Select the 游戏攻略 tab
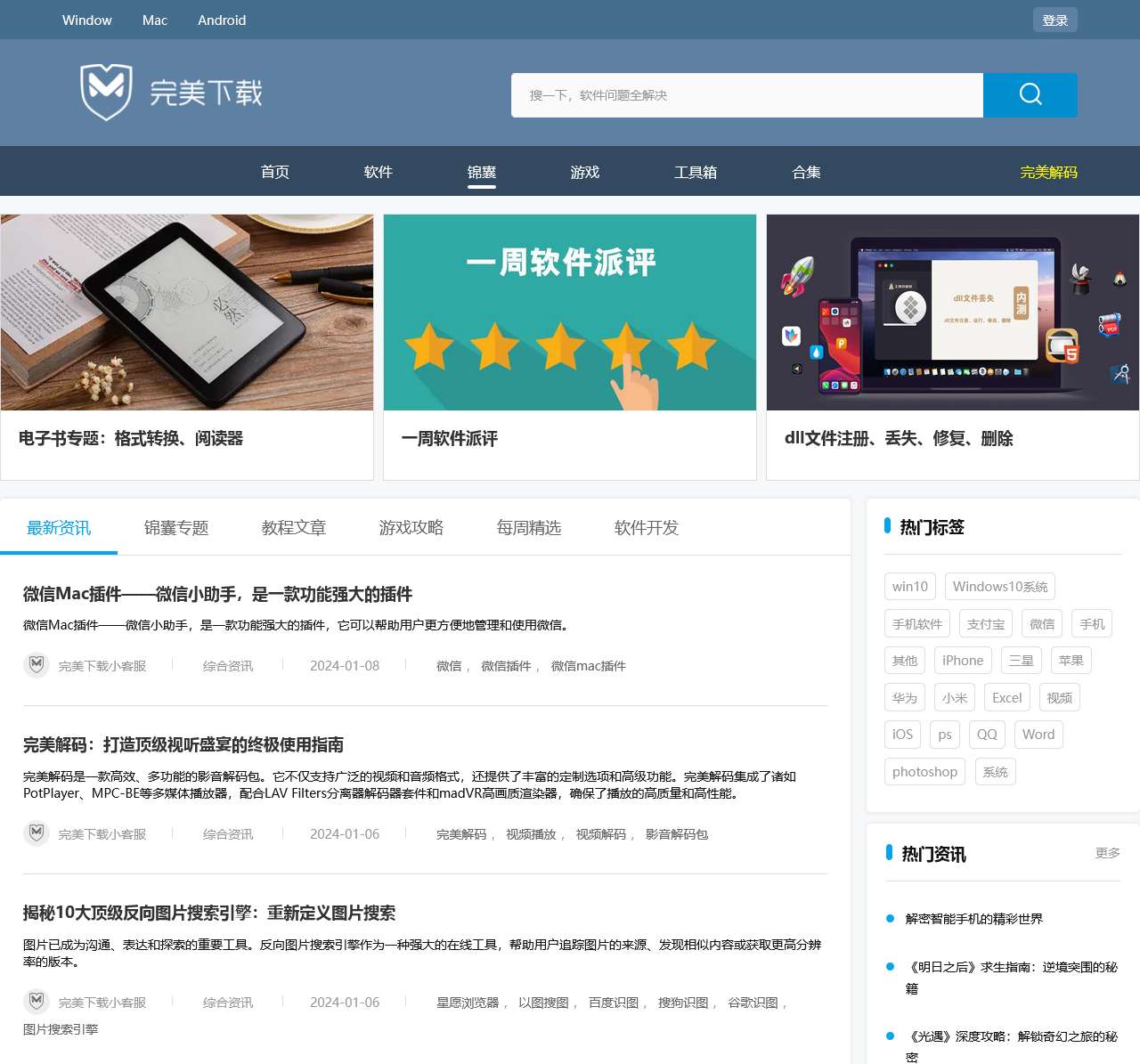This screenshot has width=1140, height=1064. [x=411, y=528]
